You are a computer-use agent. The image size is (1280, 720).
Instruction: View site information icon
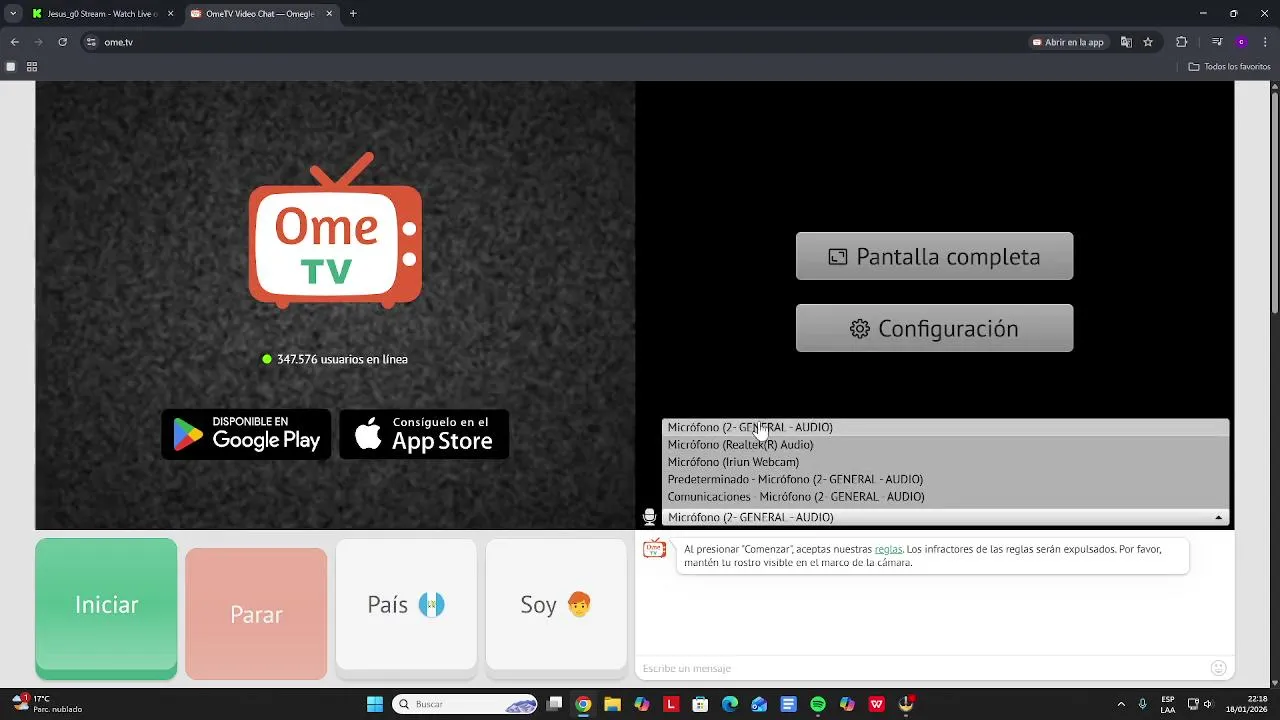(x=91, y=42)
